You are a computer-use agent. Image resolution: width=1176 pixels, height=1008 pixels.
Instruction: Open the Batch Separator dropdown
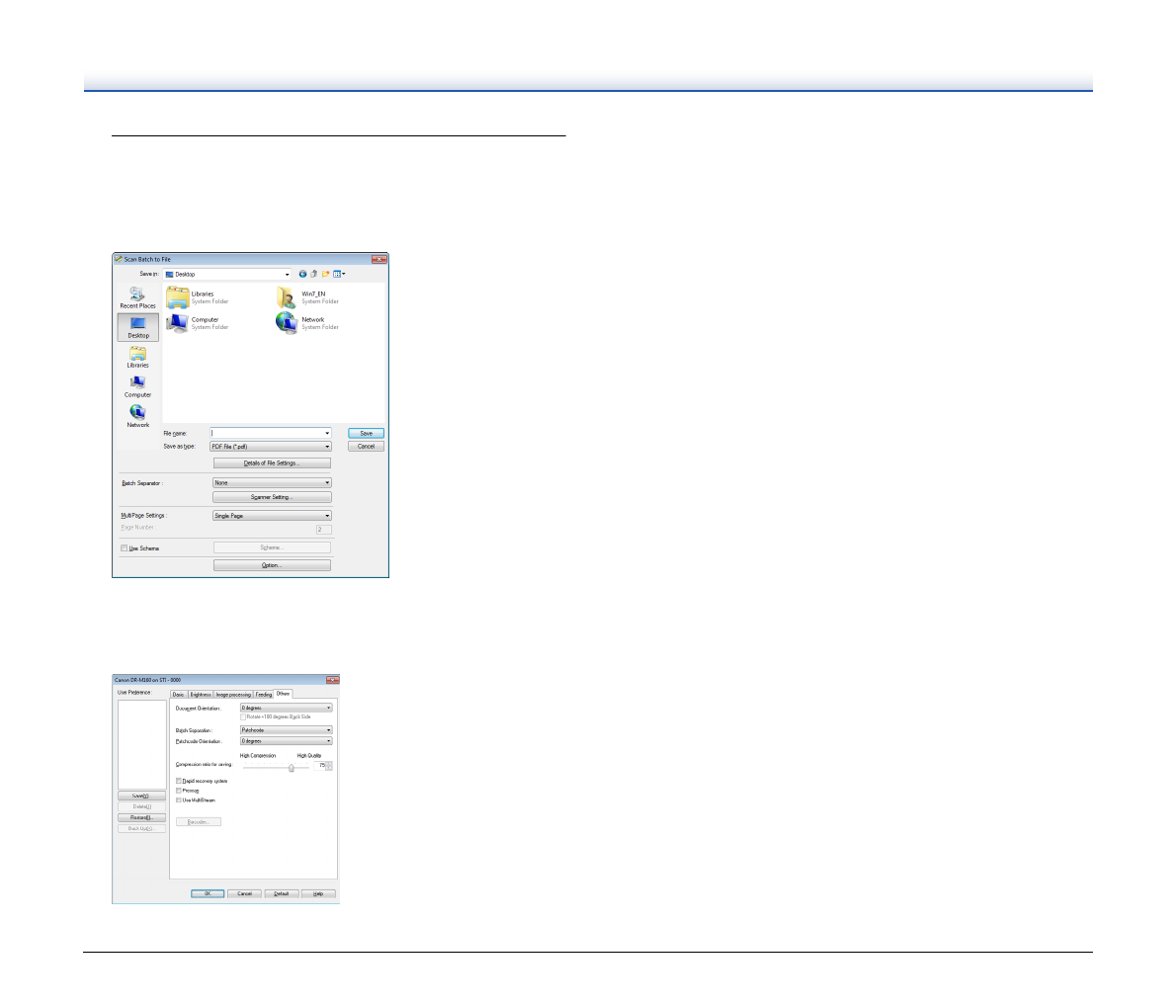(x=272, y=482)
